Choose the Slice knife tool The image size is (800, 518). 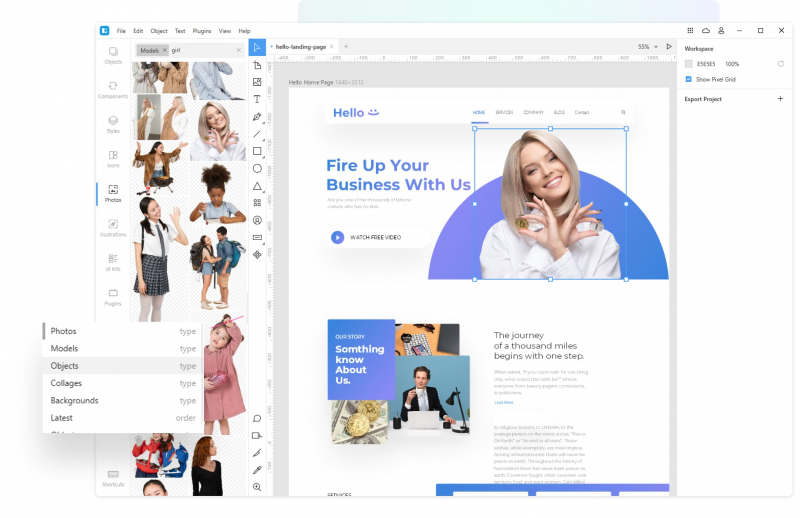click(x=257, y=453)
